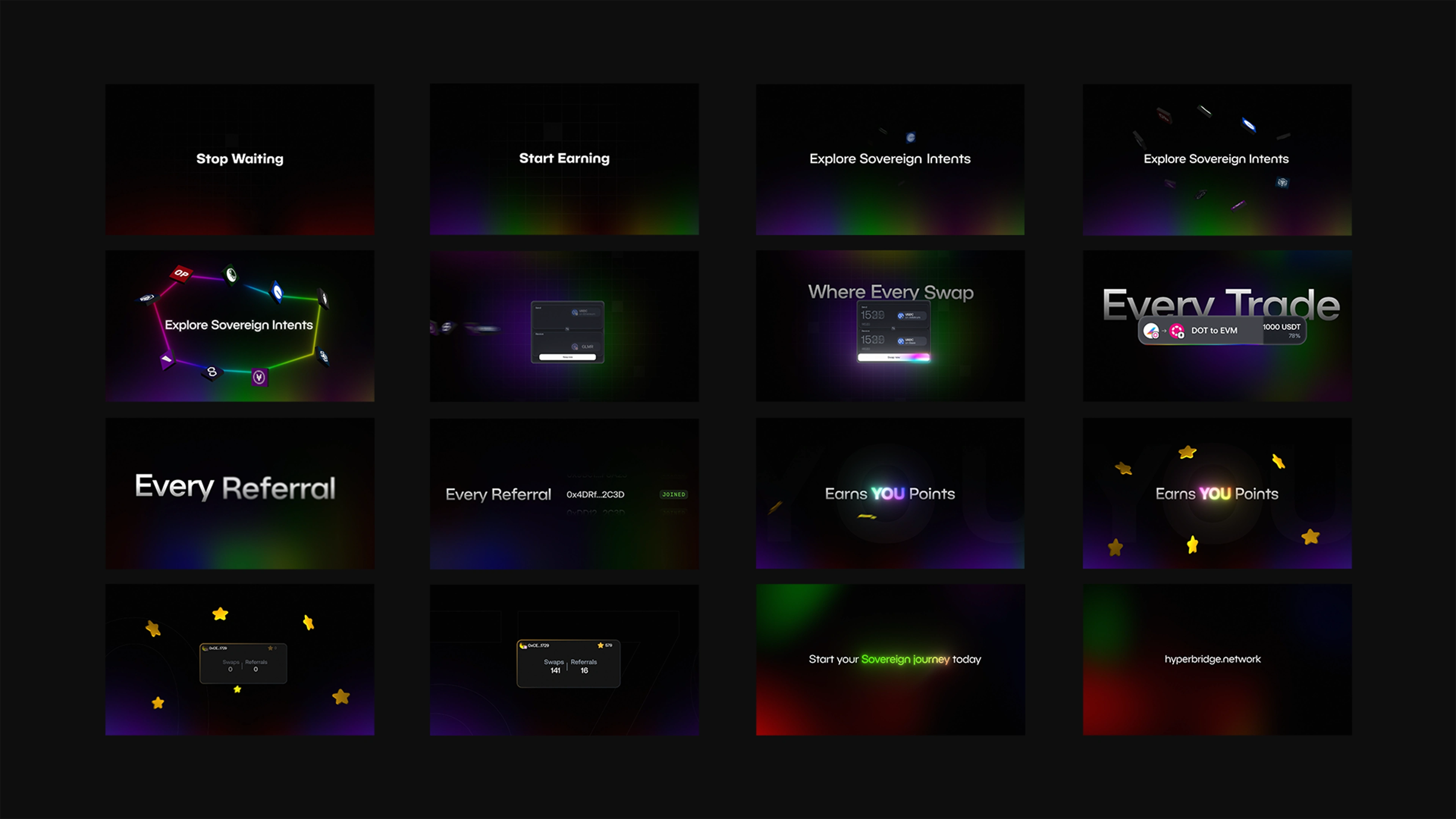Click the 1000 USDT amount label

coord(1281,327)
